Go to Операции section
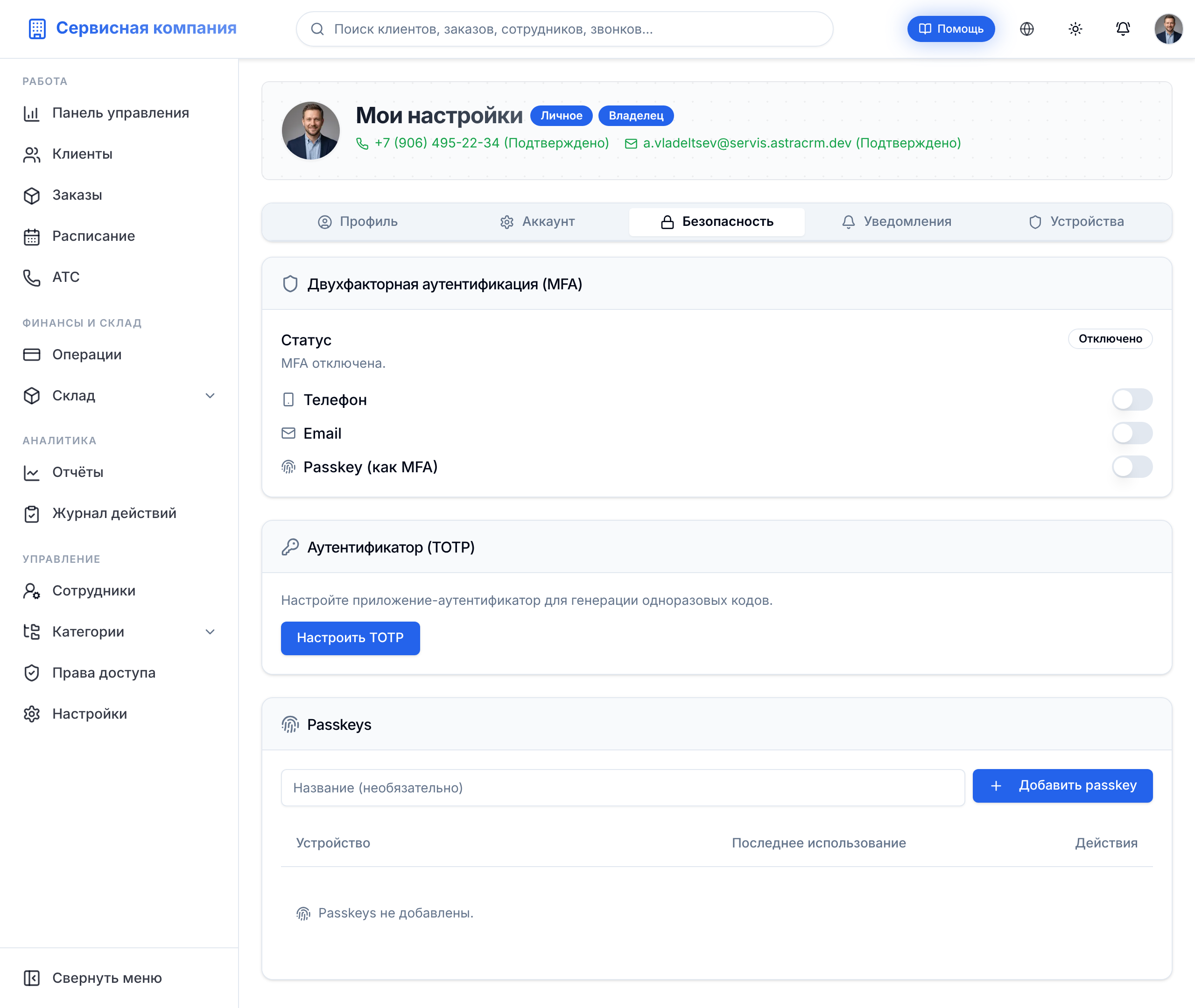The width and height of the screenshot is (1195, 1008). pos(119,355)
